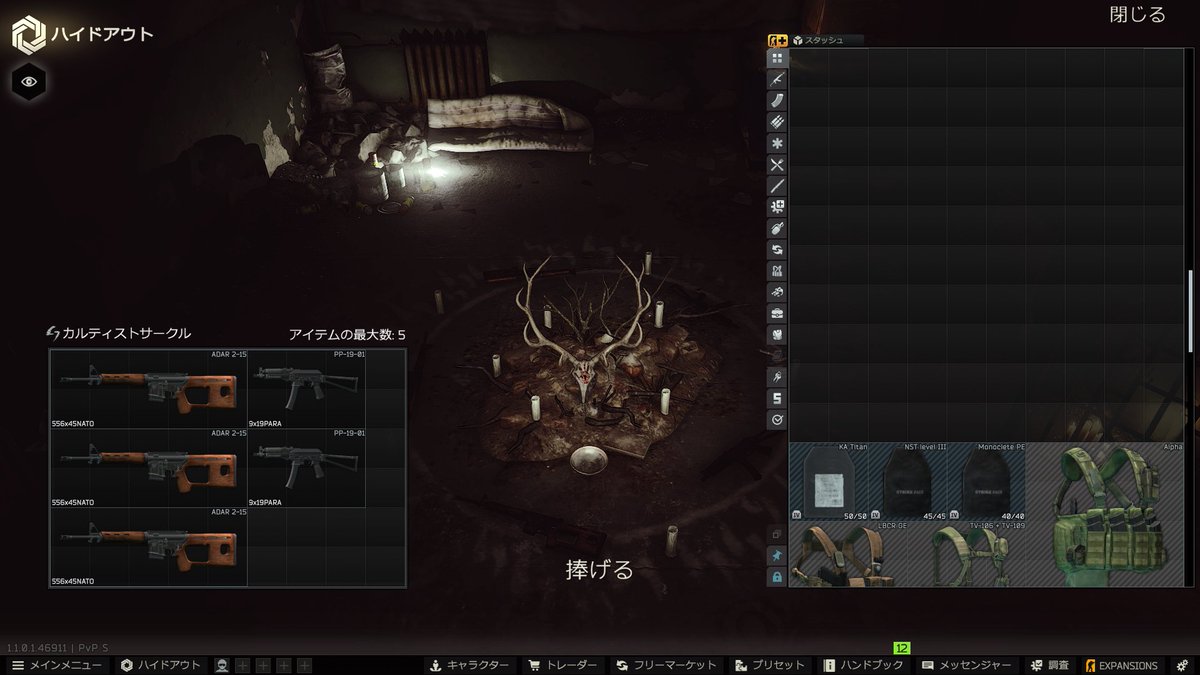
Task: Select the asterisk filter icon in stash
Action: pyautogui.click(x=777, y=144)
